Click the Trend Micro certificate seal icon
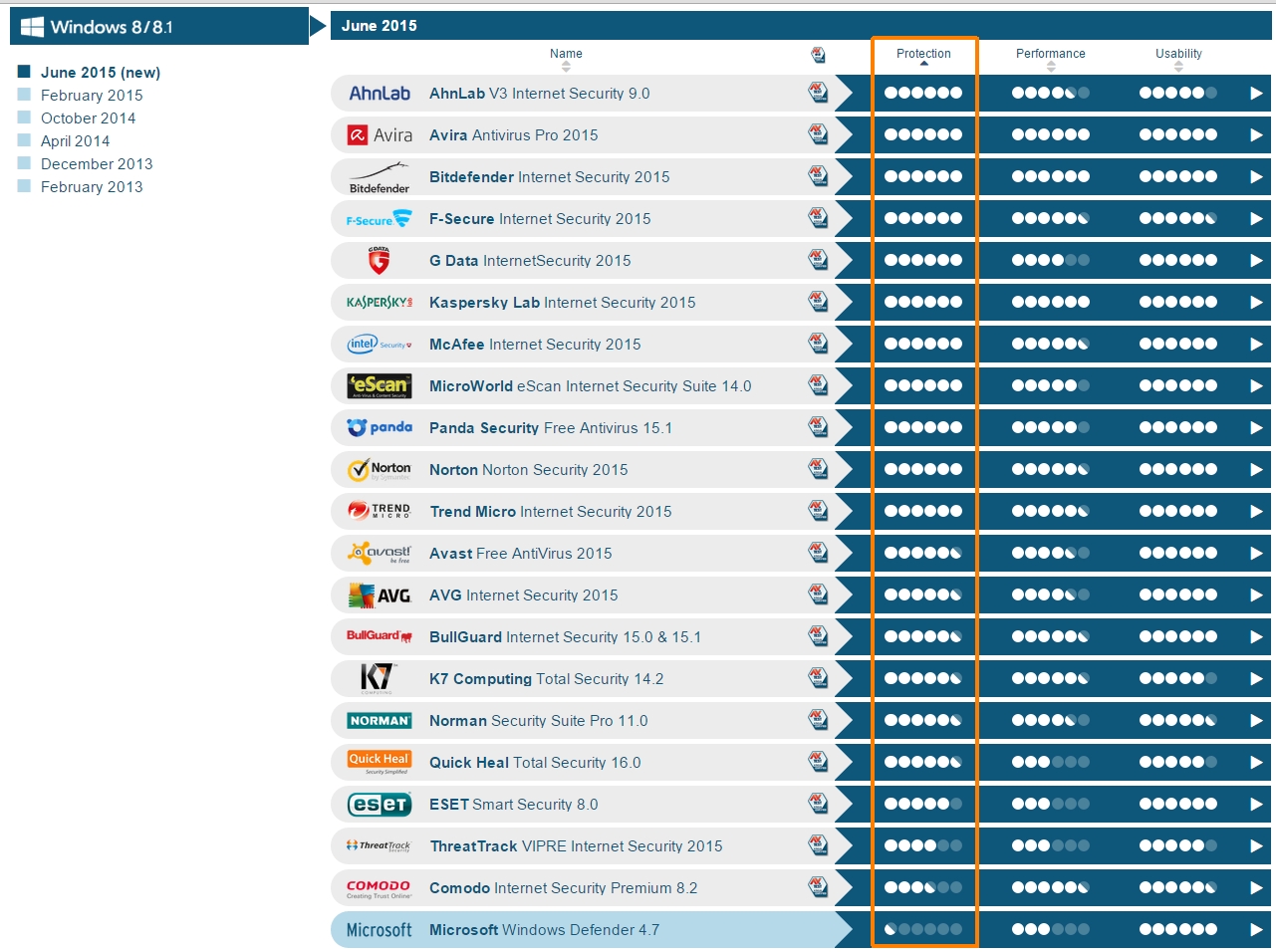1276x952 pixels. (x=818, y=511)
